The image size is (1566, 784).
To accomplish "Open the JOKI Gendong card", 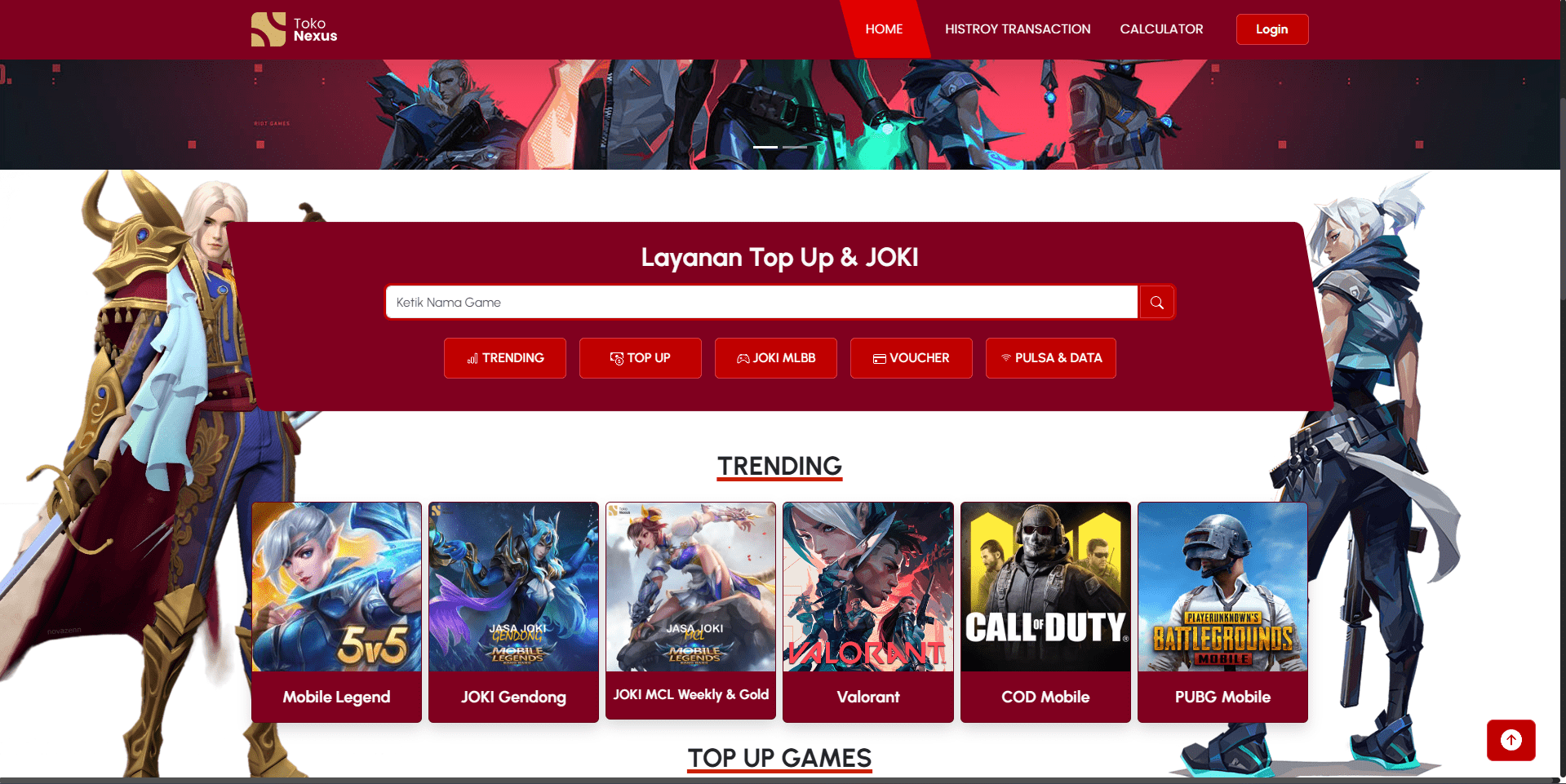I will pyautogui.click(x=513, y=612).
